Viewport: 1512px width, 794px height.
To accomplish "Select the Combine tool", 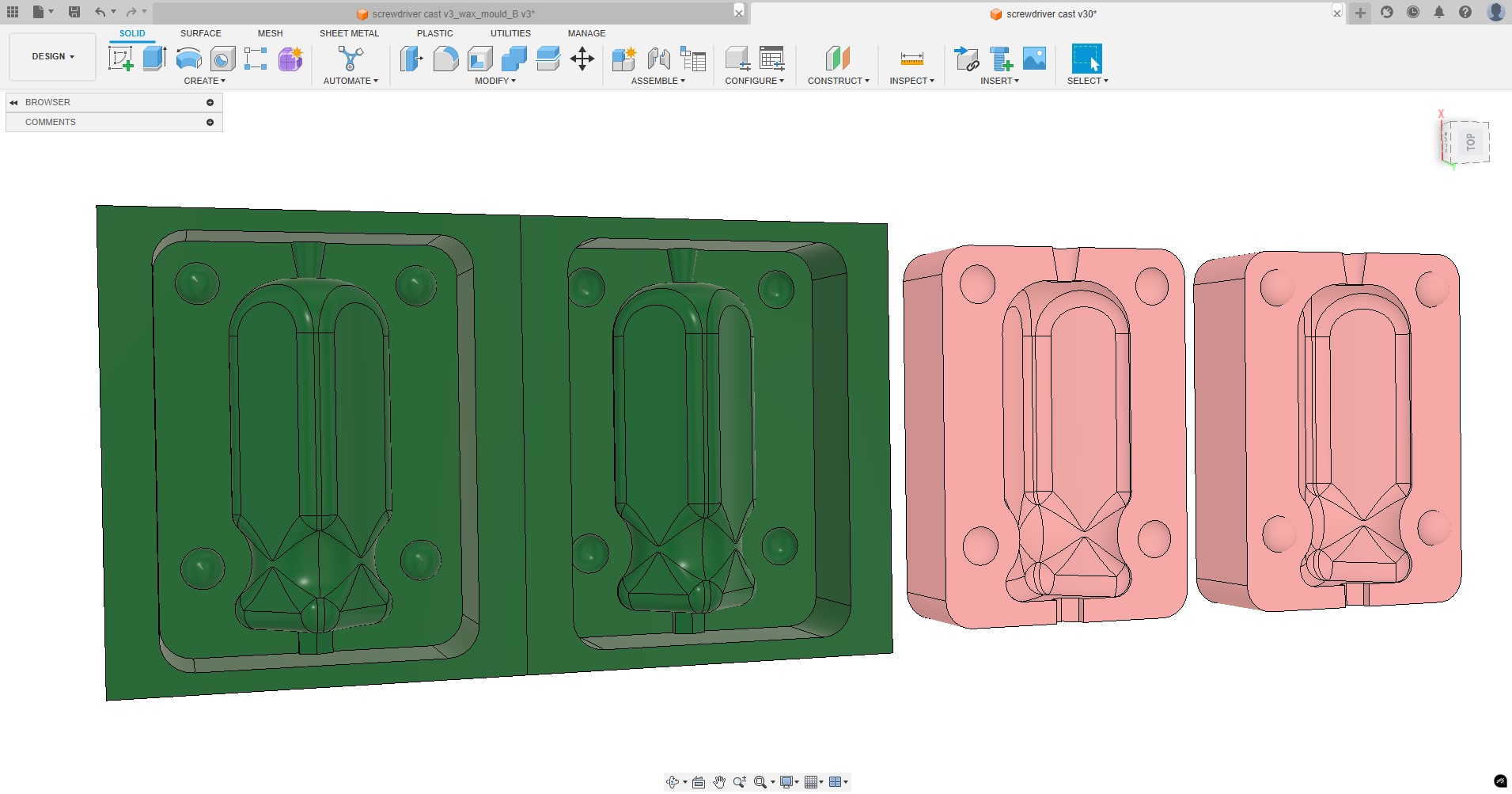I will tap(514, 59).
